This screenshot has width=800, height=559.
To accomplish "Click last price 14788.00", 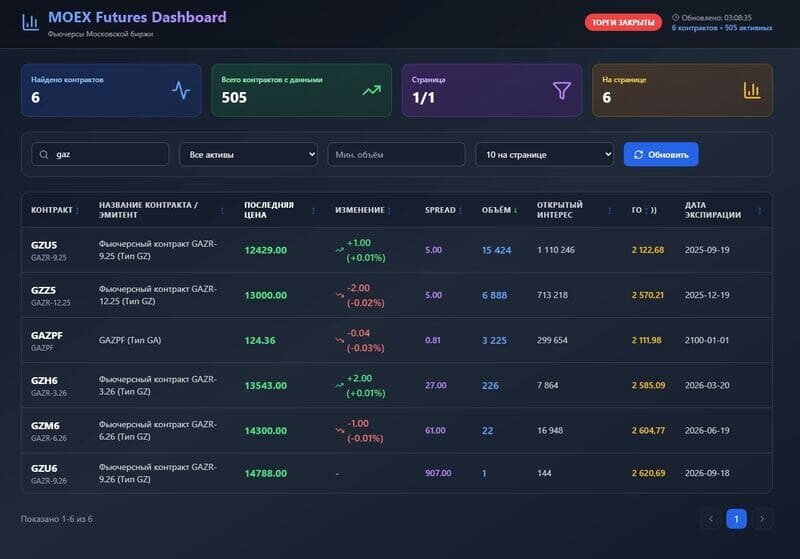I will coord(265,473).
